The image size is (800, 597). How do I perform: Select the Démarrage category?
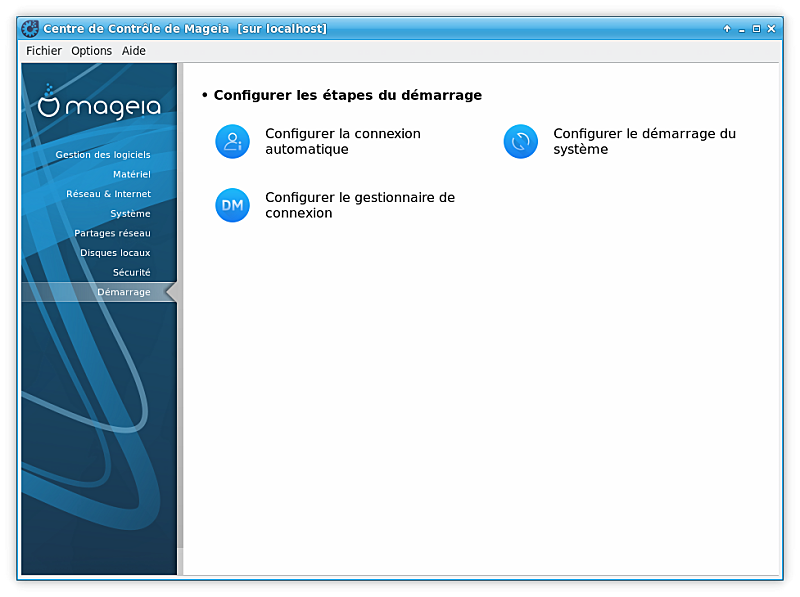pos(99,292)
